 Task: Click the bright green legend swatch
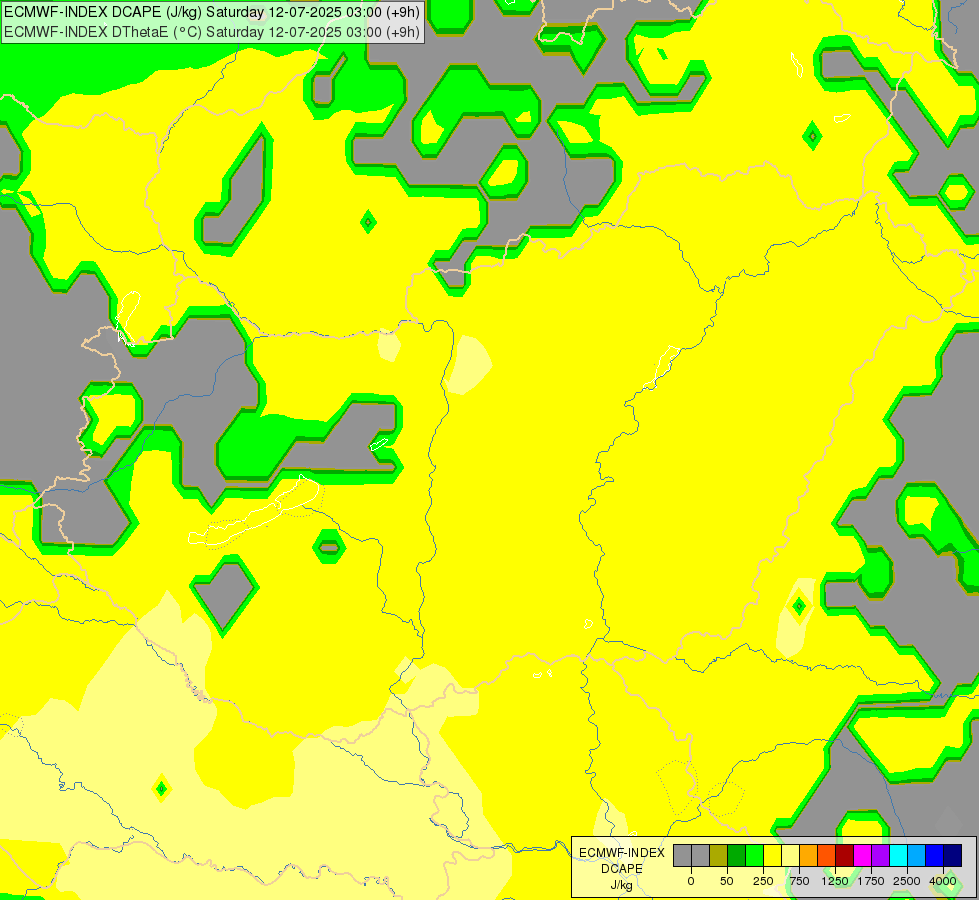[x=754, y=856]
